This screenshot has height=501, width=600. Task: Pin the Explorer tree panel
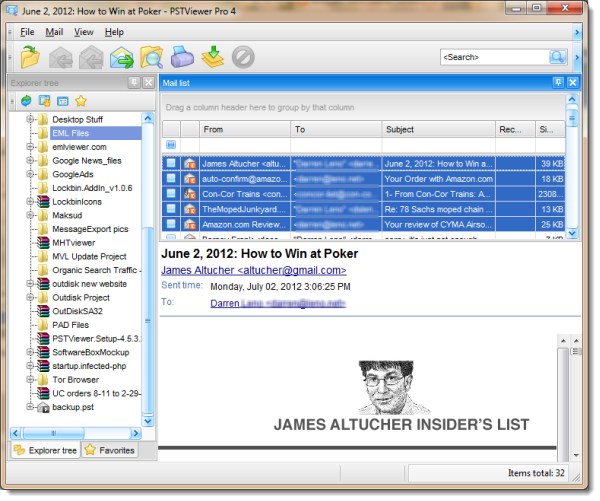point(134,83)
